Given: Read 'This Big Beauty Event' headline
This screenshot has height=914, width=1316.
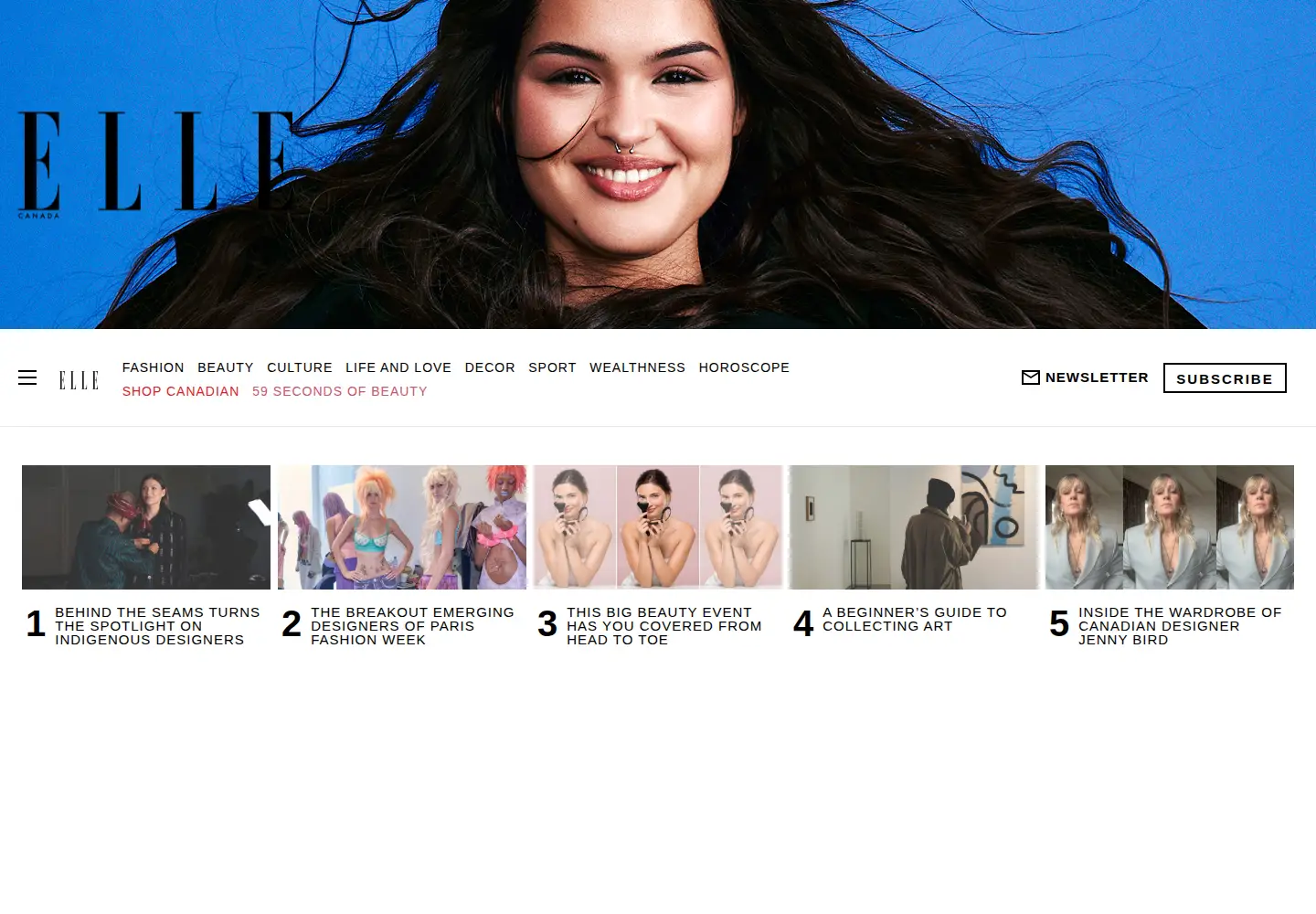Looking at the screenshot, I should click(663, 626).
